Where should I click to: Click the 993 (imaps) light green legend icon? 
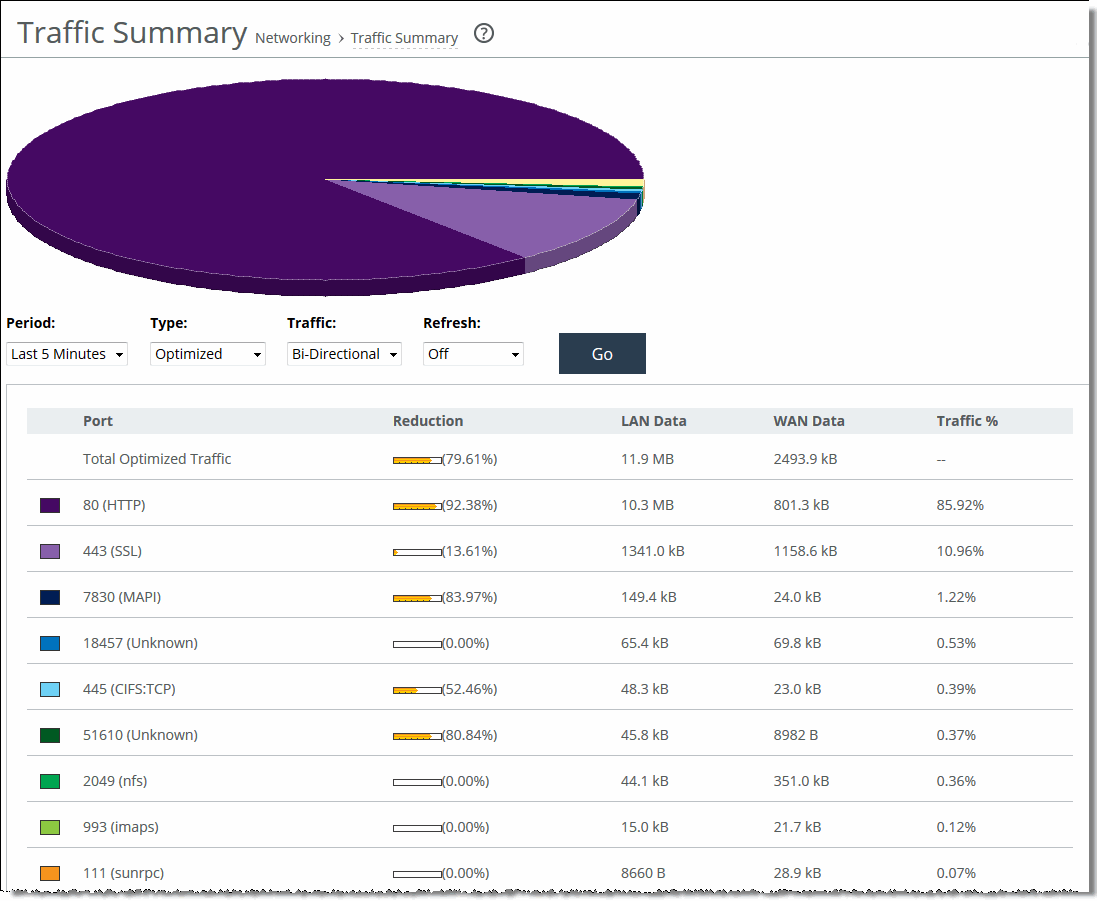coord(48,827)
